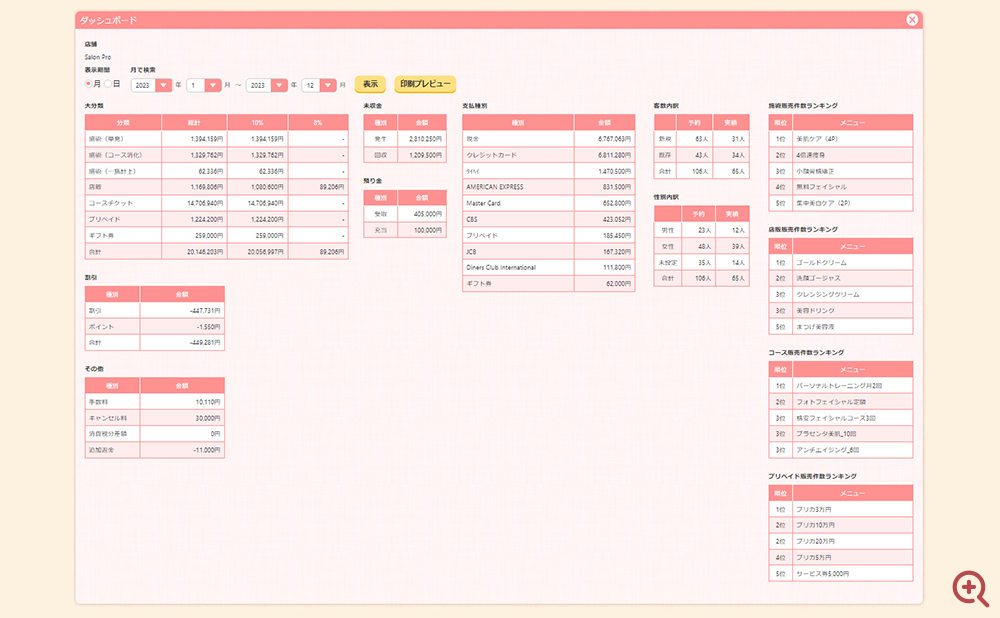Select the 施術（コース消化） row label
Image resolution: width=1000 pixels, height=618 pixels.
(x=115, y=155)
